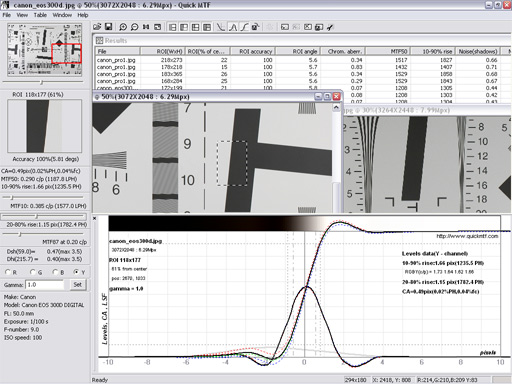The width and height of the screenshot is (512, 384).
Task: Open settings with the wrench icon
Action: point(330,27)
